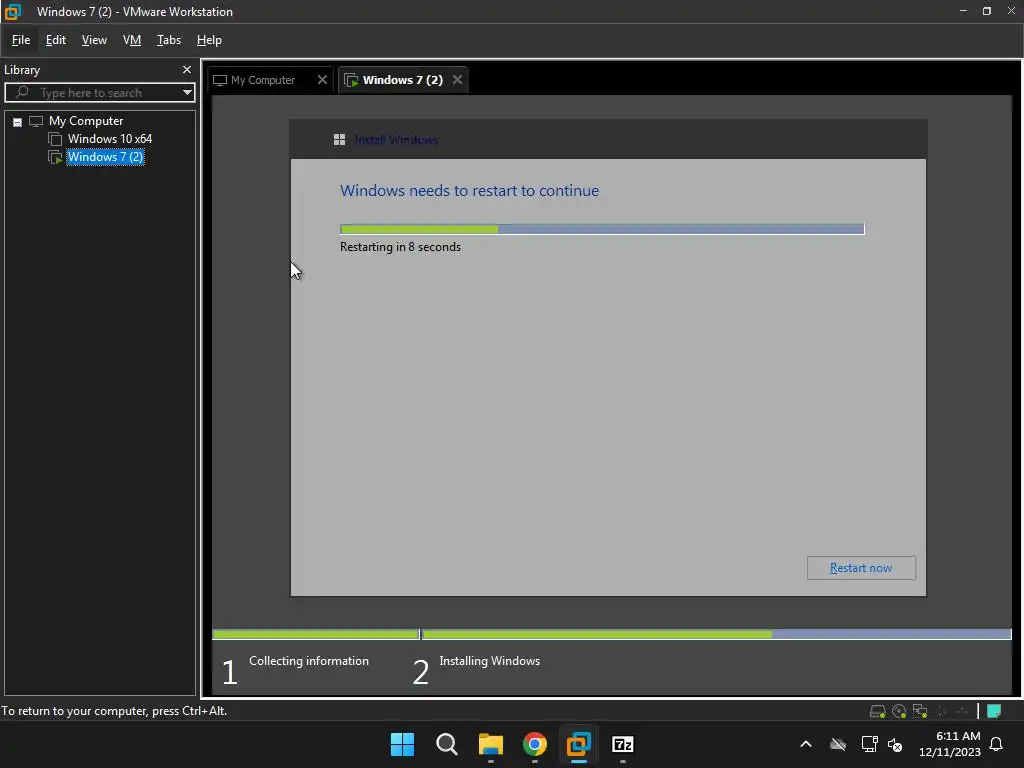Show hidden tray icons chevron
This screenshot has width=1024, height=768.
point(806,744)
